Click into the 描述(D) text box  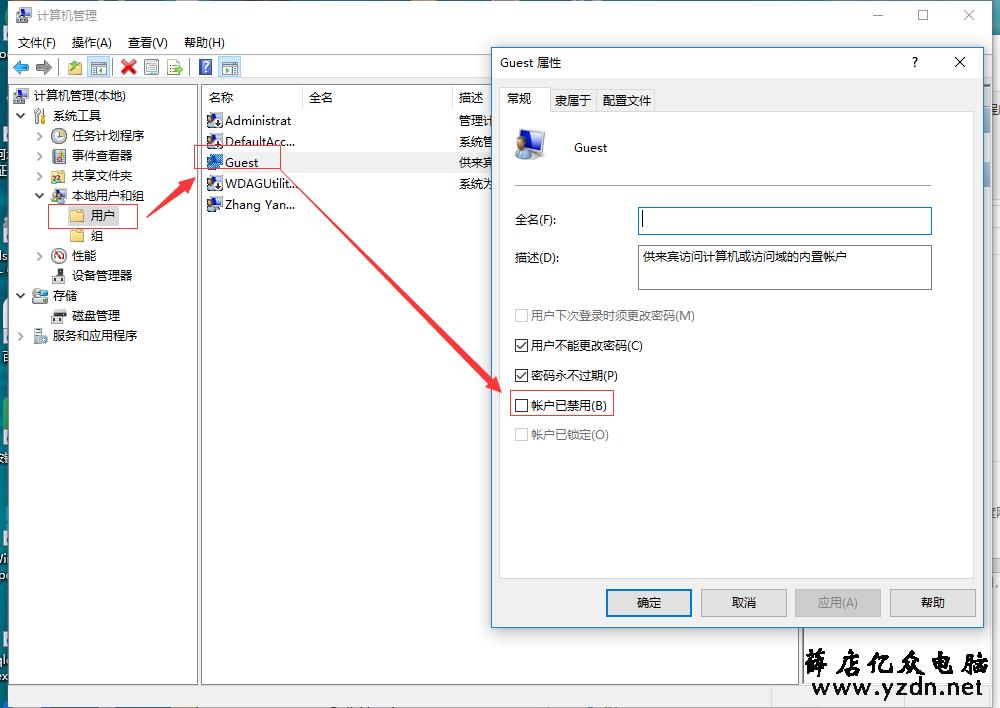[784, 267]
